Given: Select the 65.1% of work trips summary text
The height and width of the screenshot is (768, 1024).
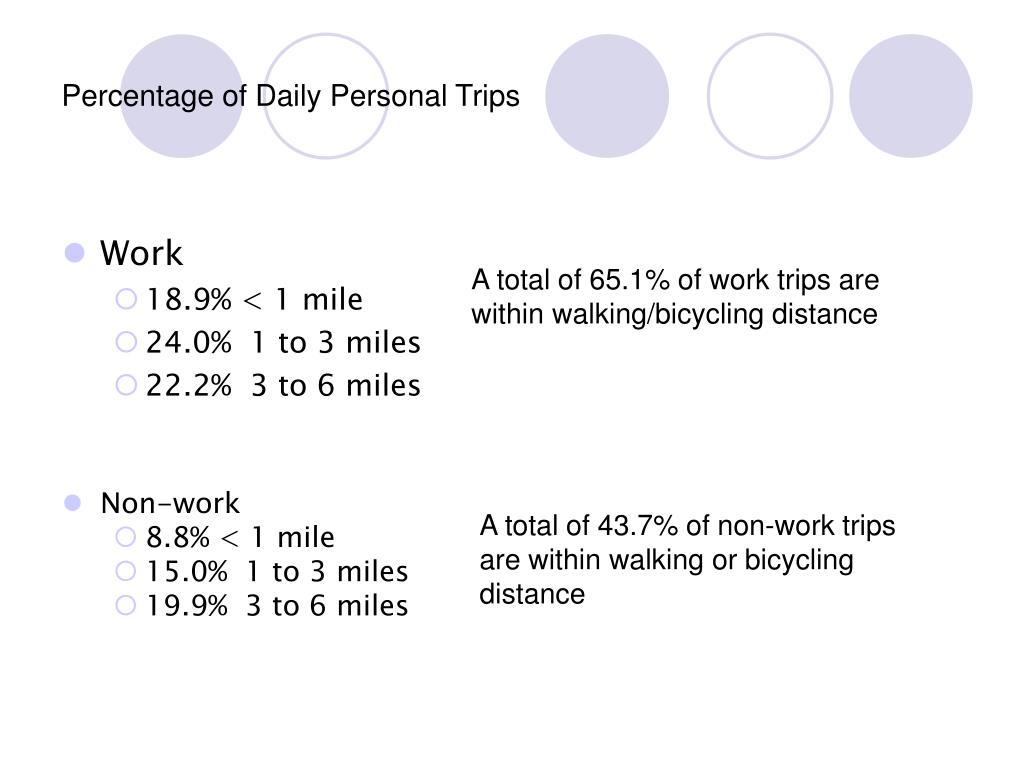Looking at the screenshot, I should click(x=675, y=297).
